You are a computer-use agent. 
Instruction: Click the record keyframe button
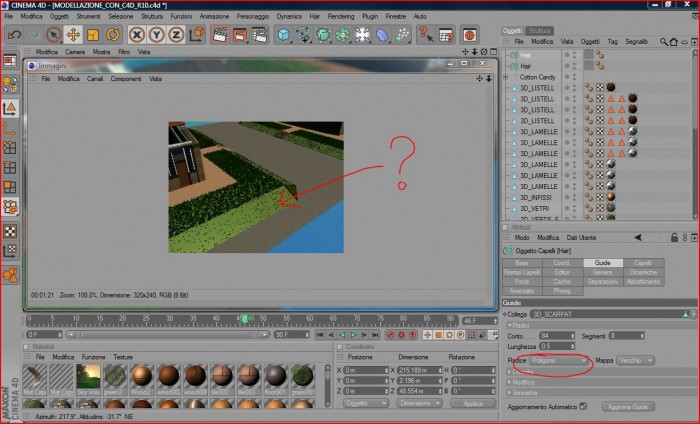click(x=390, y=335)
